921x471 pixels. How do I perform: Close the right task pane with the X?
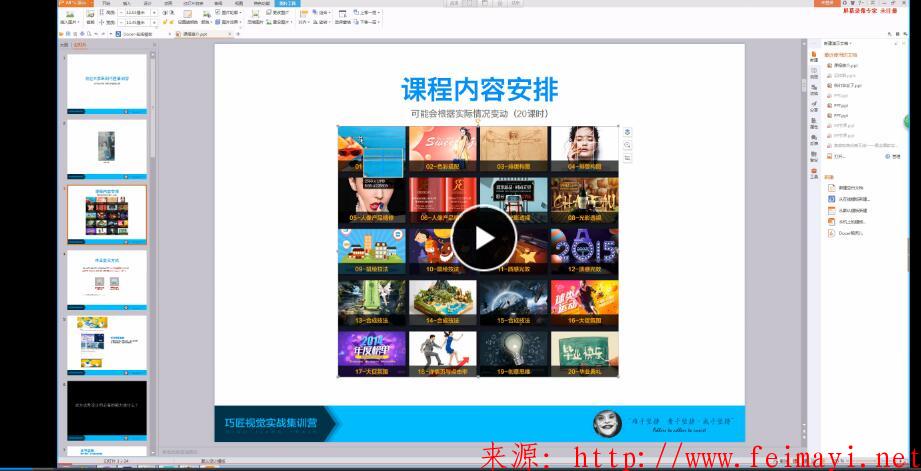click(904, 43)
